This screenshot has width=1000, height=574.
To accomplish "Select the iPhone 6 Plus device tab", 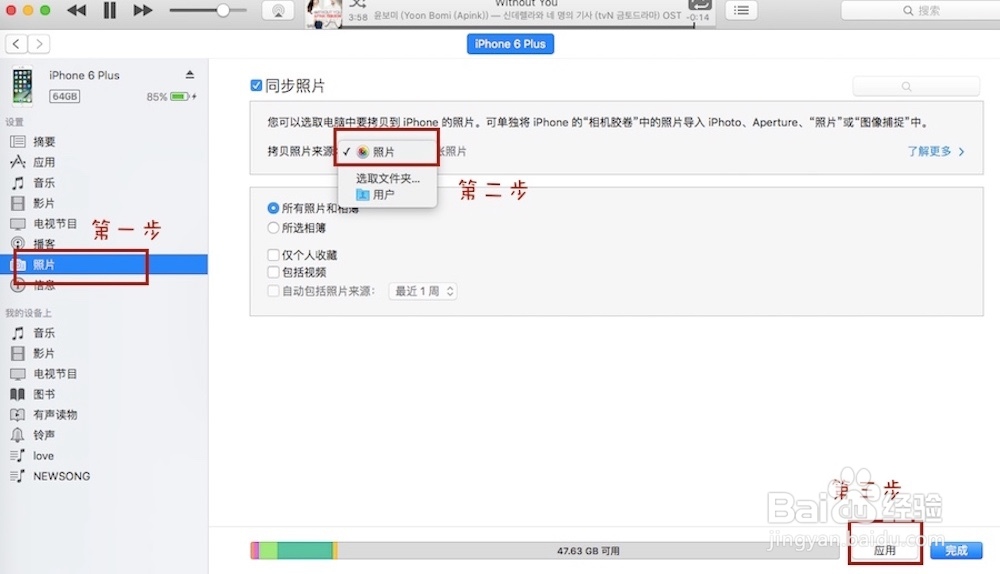I will [510, 44].
